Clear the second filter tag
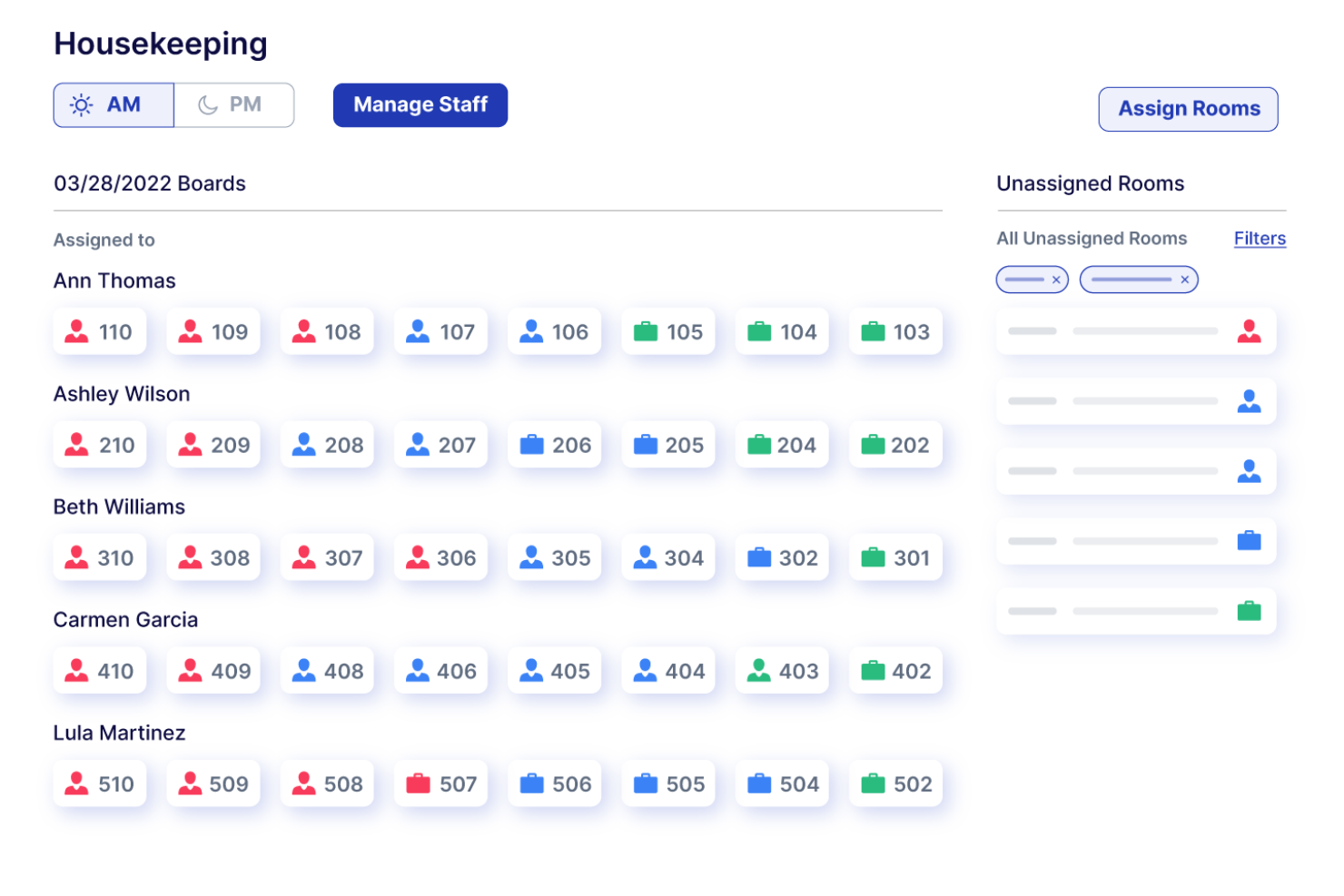The image size is (1344, 896). (x=1184, y=280)
